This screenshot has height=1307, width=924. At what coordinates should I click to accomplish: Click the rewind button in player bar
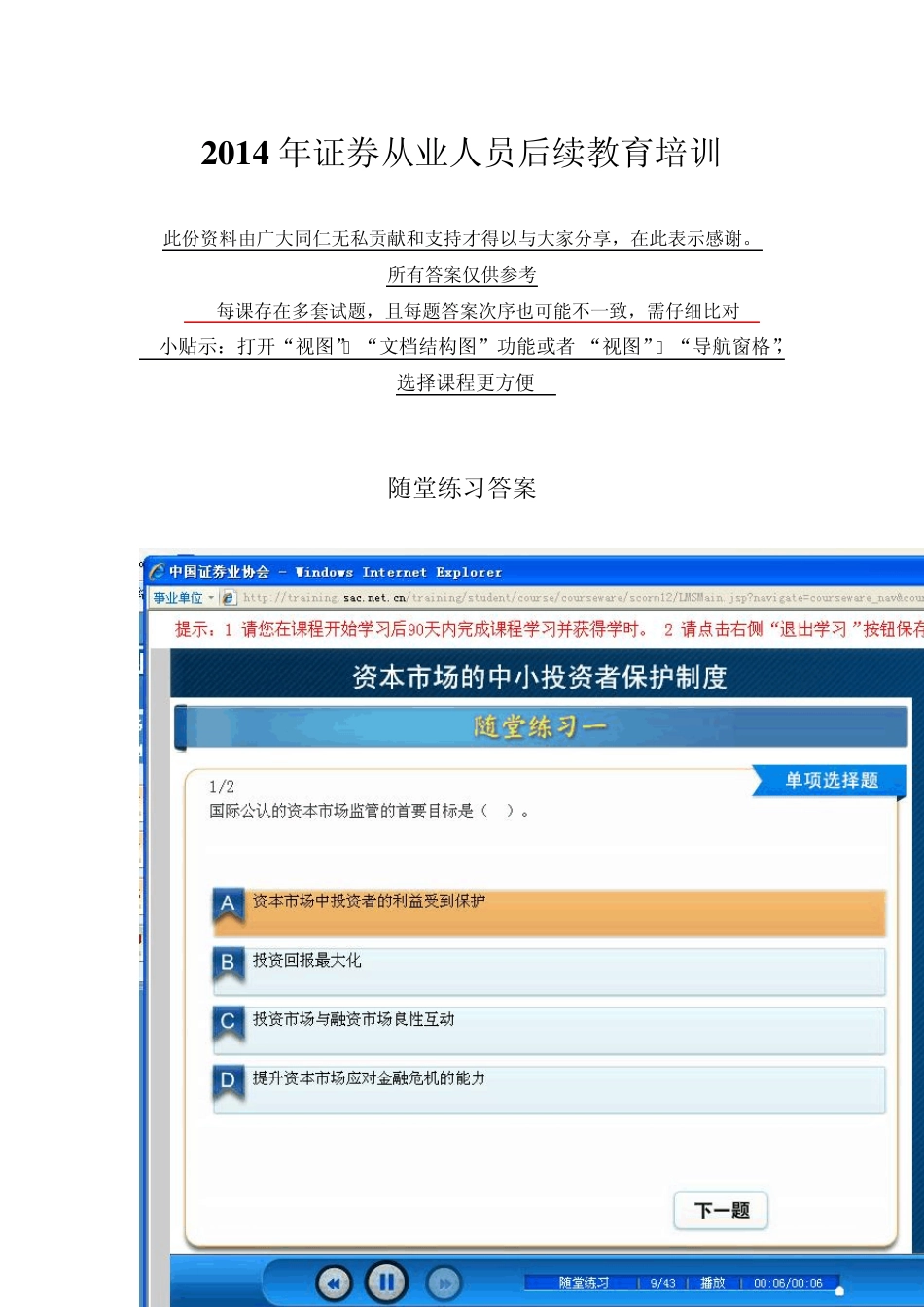pos(334,1284)
